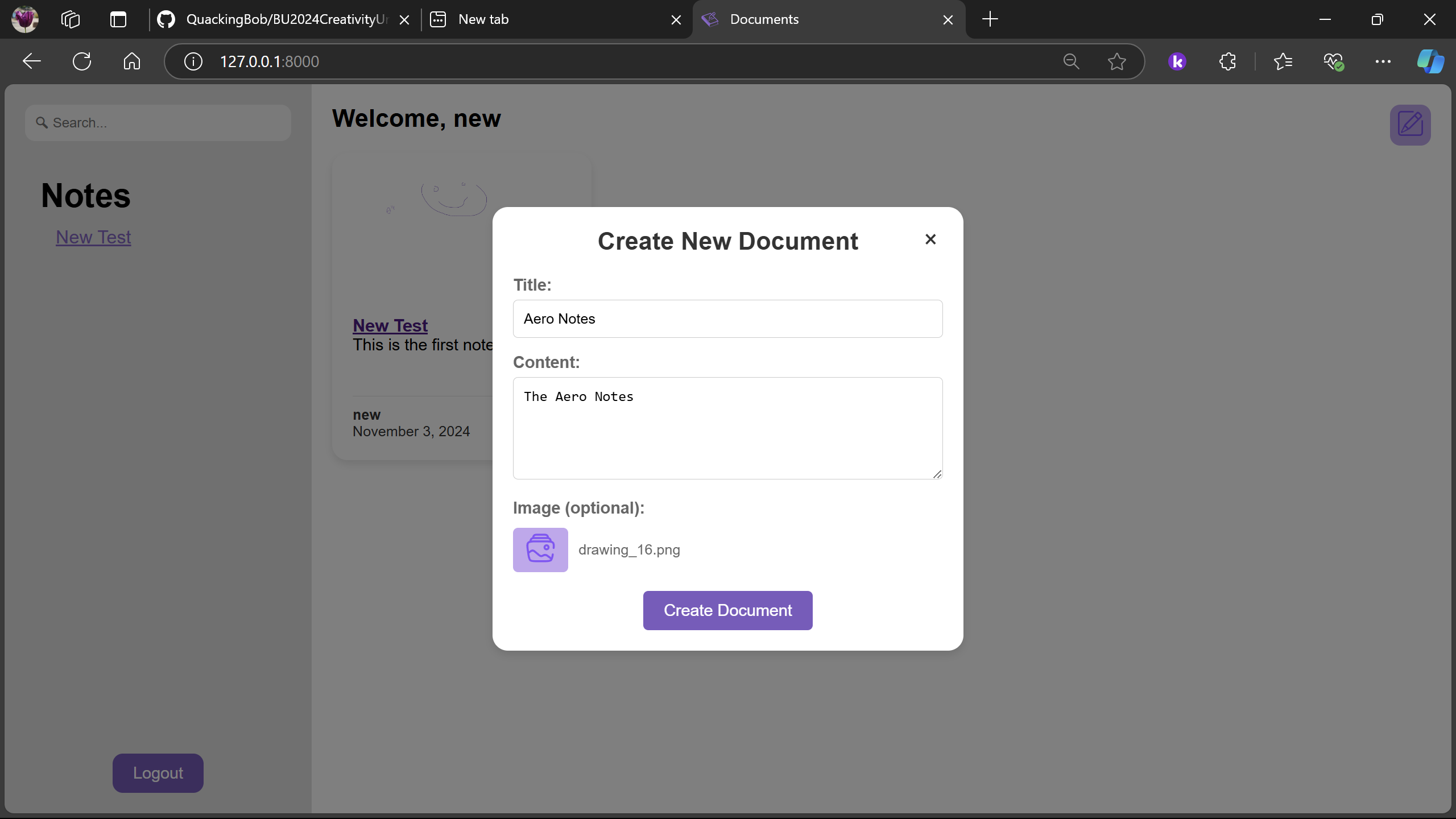Open browser extensions puzzle icon

click(x=1227, y=61)
